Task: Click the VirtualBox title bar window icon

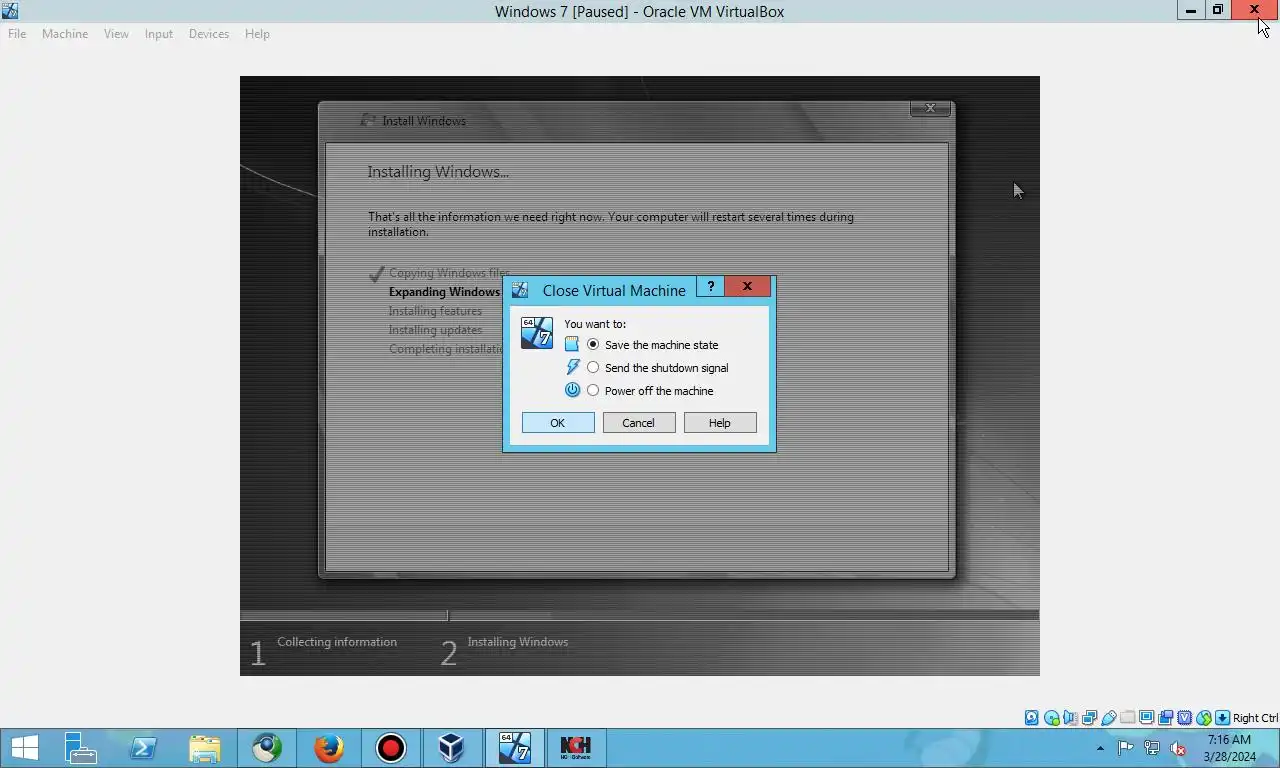Action: pyautogui.click(x=10, y=11)
